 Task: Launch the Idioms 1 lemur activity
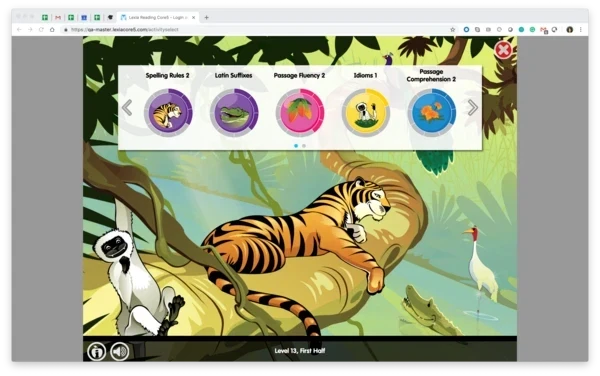(366, 113)
